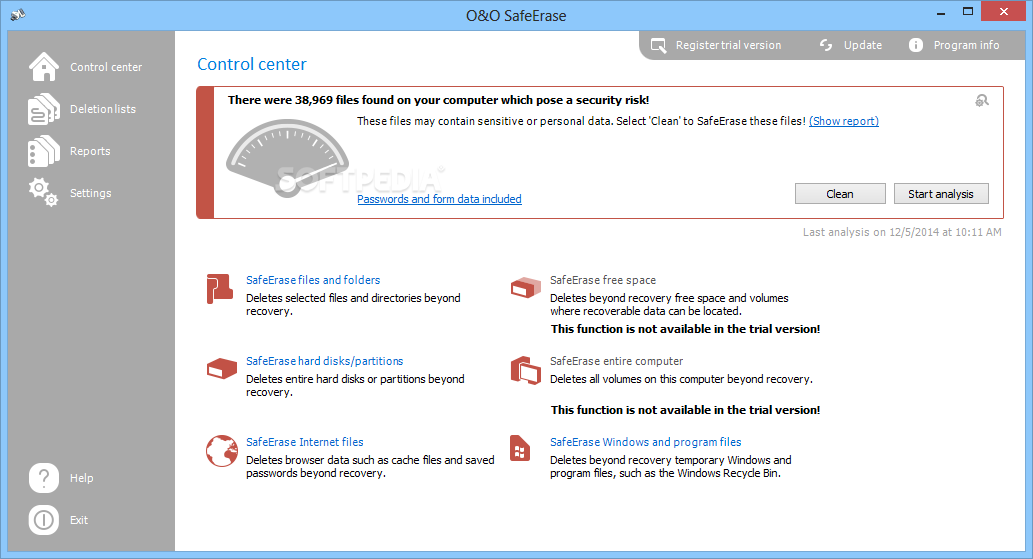Click the SafeErase entire computer heading
Screen dimensions: 1033x559
[616, 361]
